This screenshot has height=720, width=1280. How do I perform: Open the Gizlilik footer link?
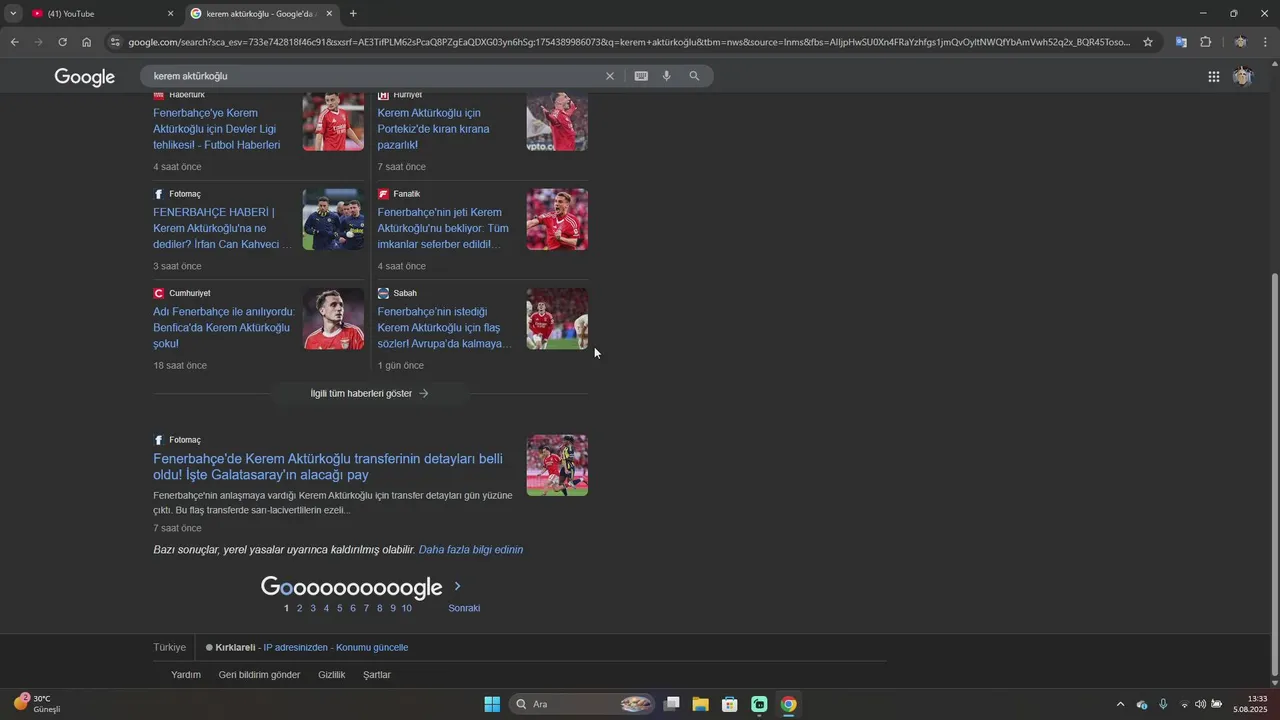pyautogui.click(x=332, y=675)
